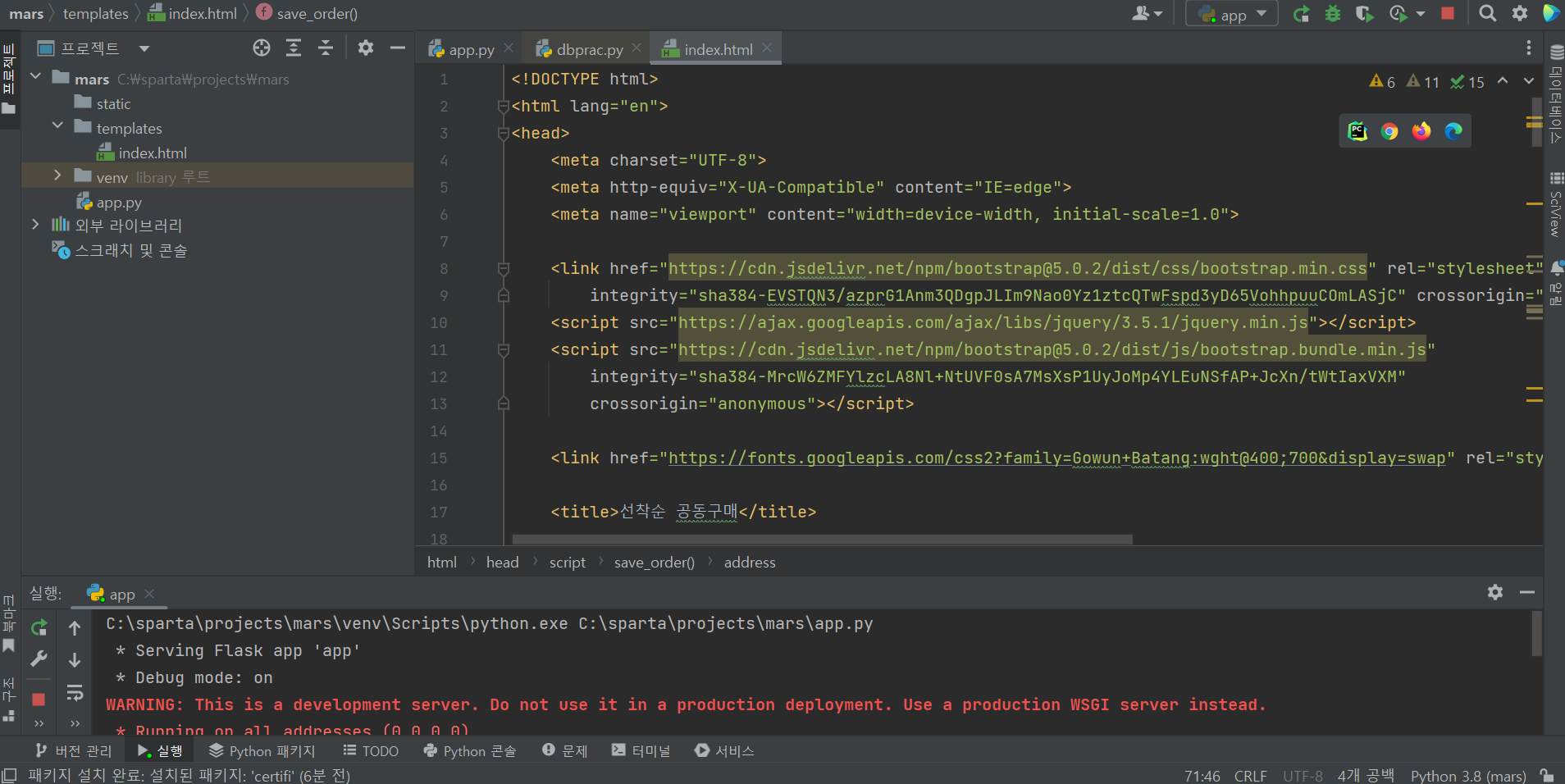Open Python 패키지 tool window
Viewport: 1565px width, 784px height.
(x=262, y=750)
